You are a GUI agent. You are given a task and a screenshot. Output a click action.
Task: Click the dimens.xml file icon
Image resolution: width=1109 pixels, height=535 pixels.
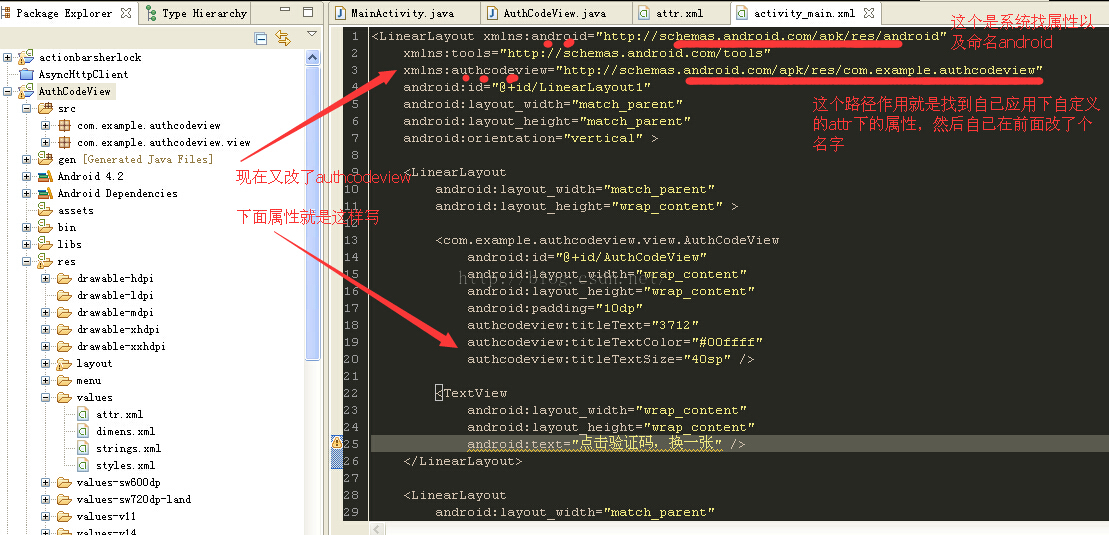[83, 431]
